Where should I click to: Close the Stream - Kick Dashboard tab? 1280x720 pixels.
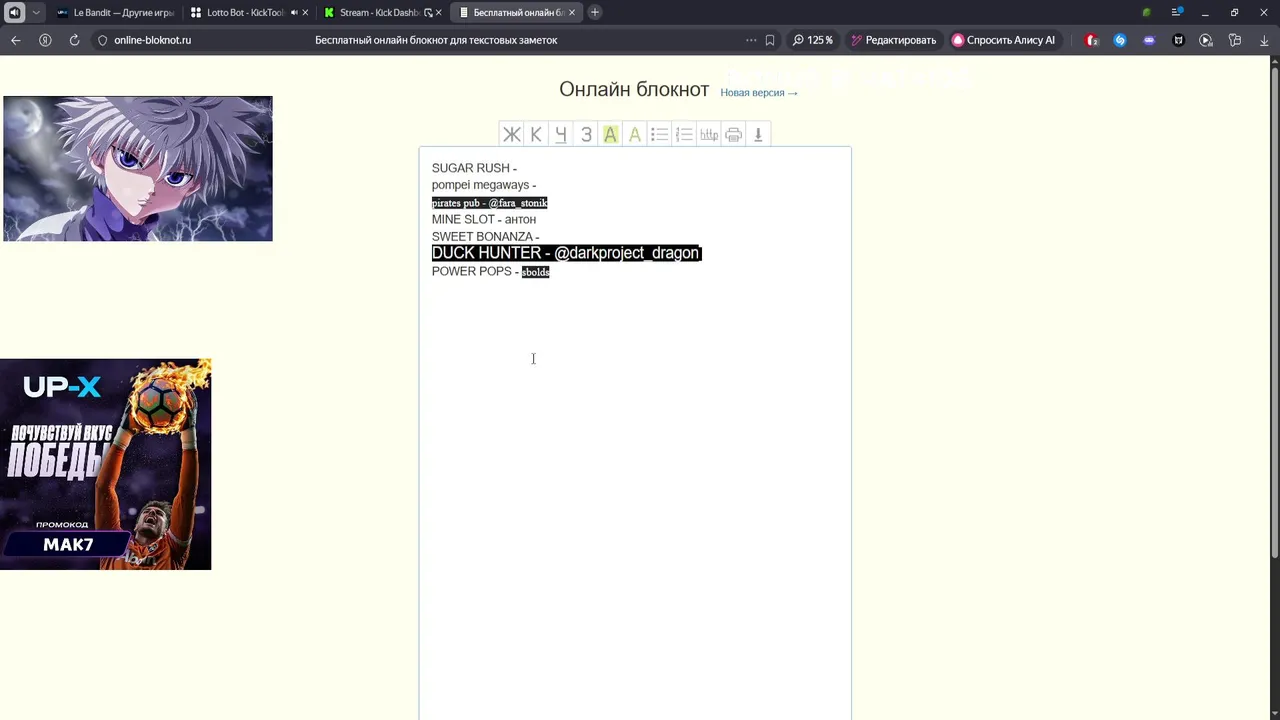(x=439, y=13)
